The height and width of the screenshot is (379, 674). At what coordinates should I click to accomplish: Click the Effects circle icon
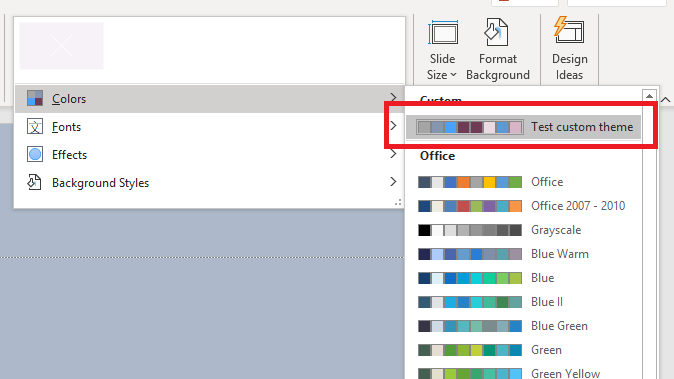(x=35, y=154)
